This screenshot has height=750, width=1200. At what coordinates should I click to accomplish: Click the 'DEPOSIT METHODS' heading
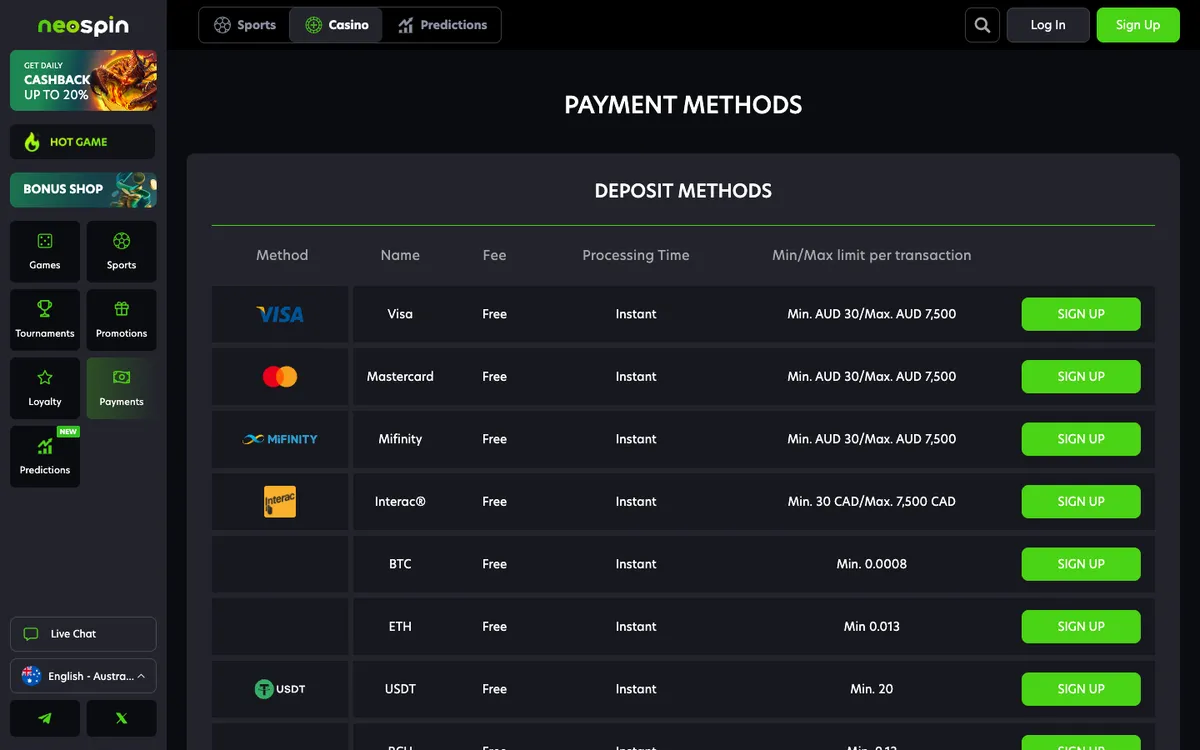[x=683, y=191]
